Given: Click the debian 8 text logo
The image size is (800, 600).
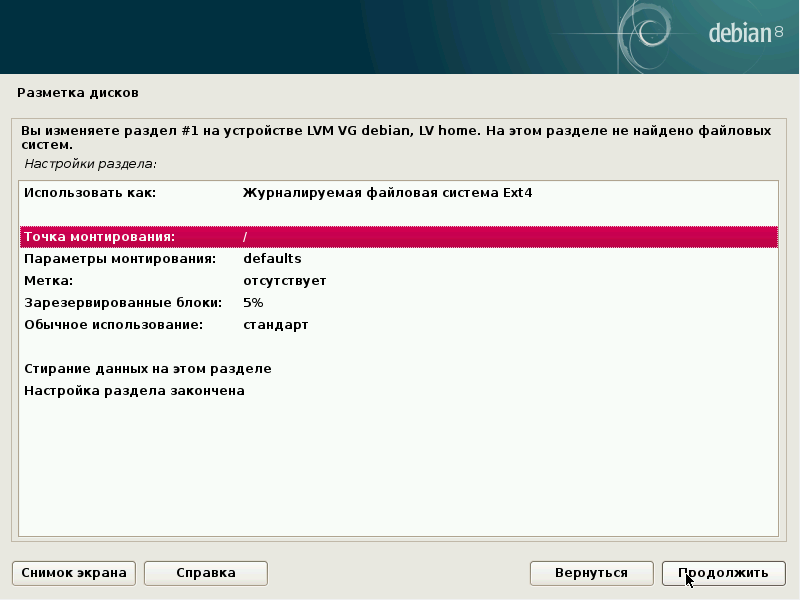Looking at the screenshot, I should (x=745, y=34).
